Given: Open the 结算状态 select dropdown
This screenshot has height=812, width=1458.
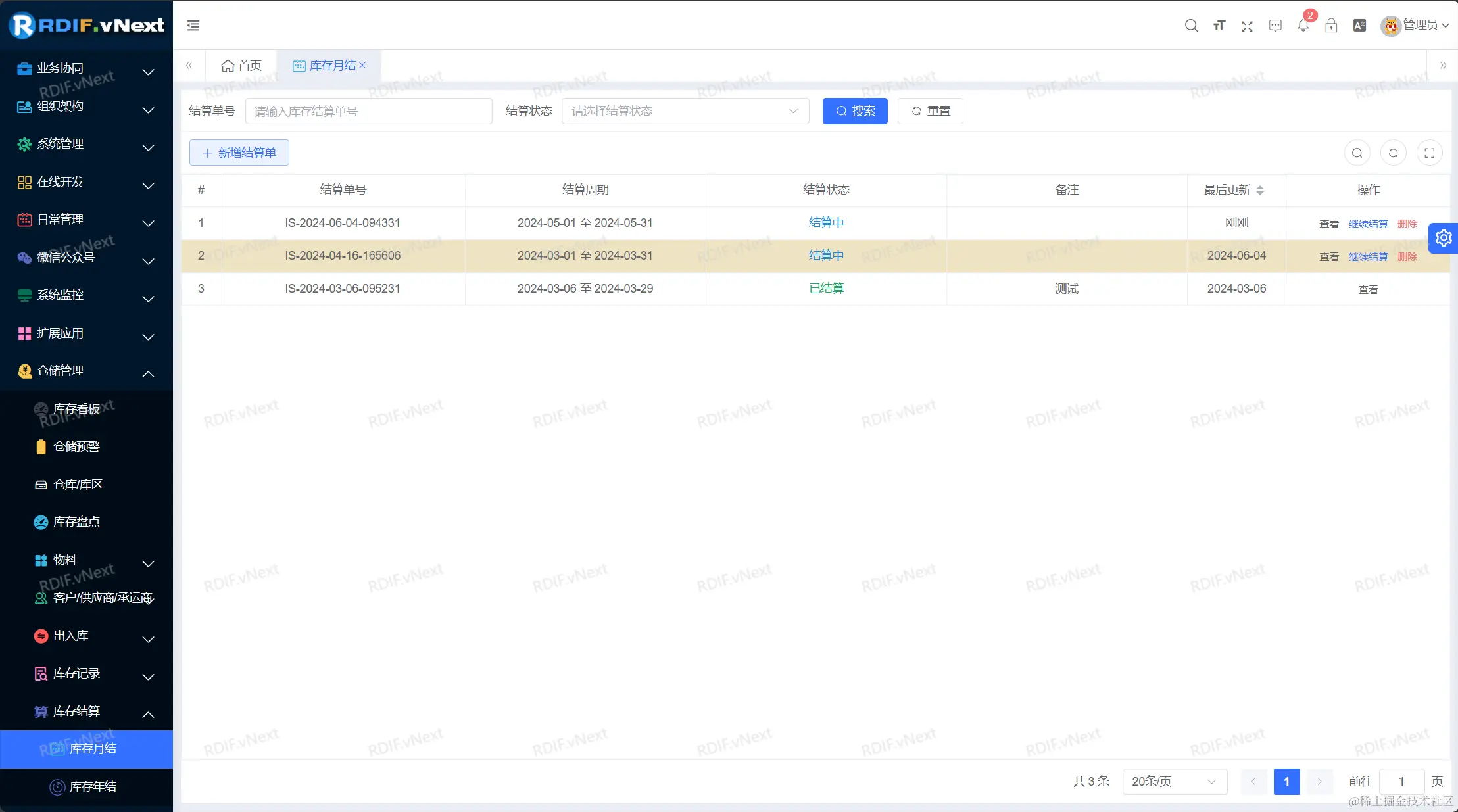Looking at the screenshot, I should (685, 111).
